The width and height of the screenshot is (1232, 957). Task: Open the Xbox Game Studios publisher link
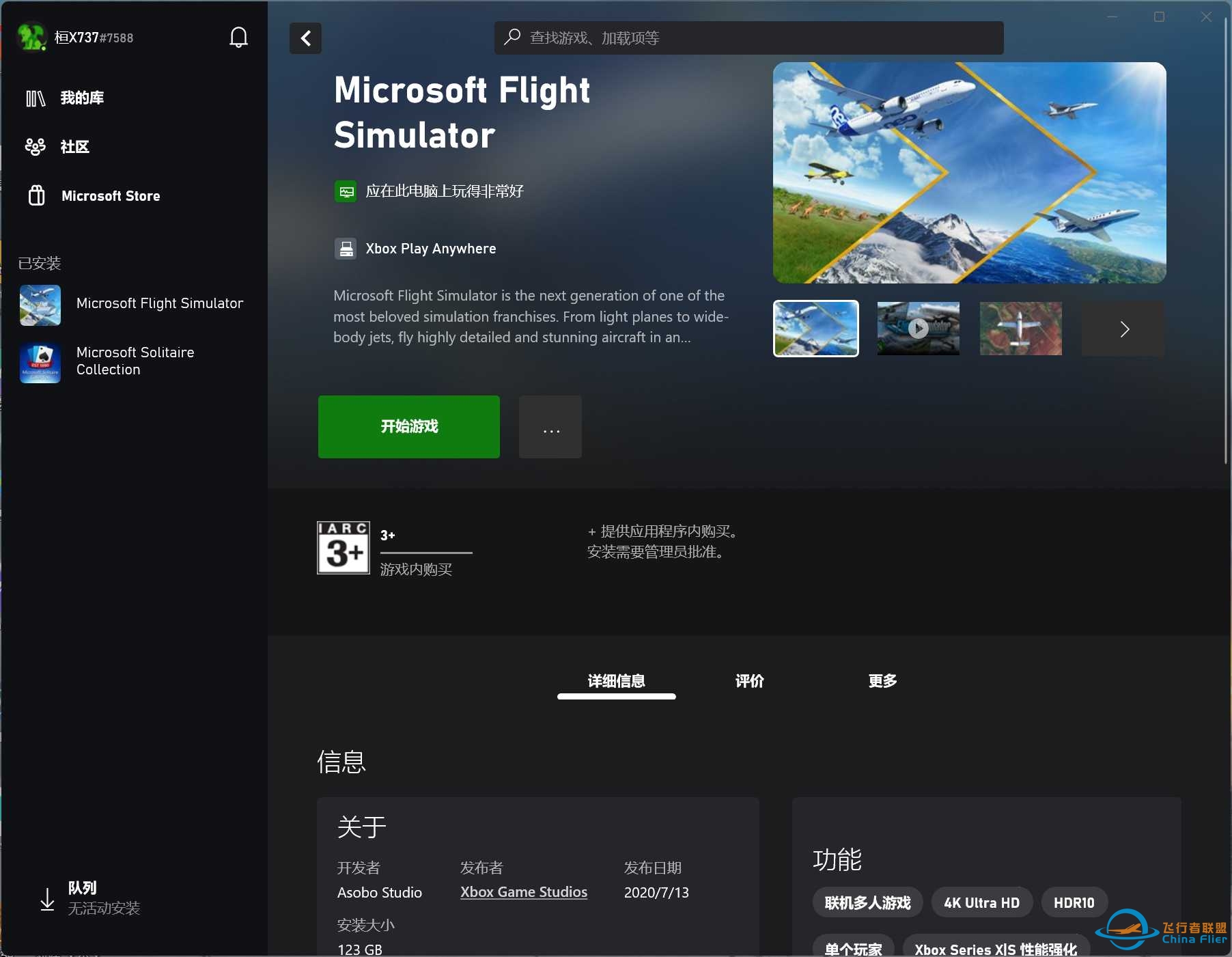(524, 892)
